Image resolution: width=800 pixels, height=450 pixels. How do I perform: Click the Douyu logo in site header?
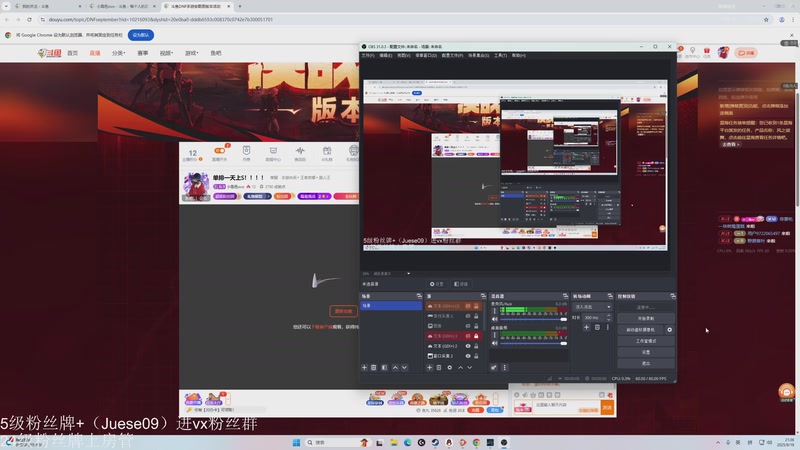[49, 53]
